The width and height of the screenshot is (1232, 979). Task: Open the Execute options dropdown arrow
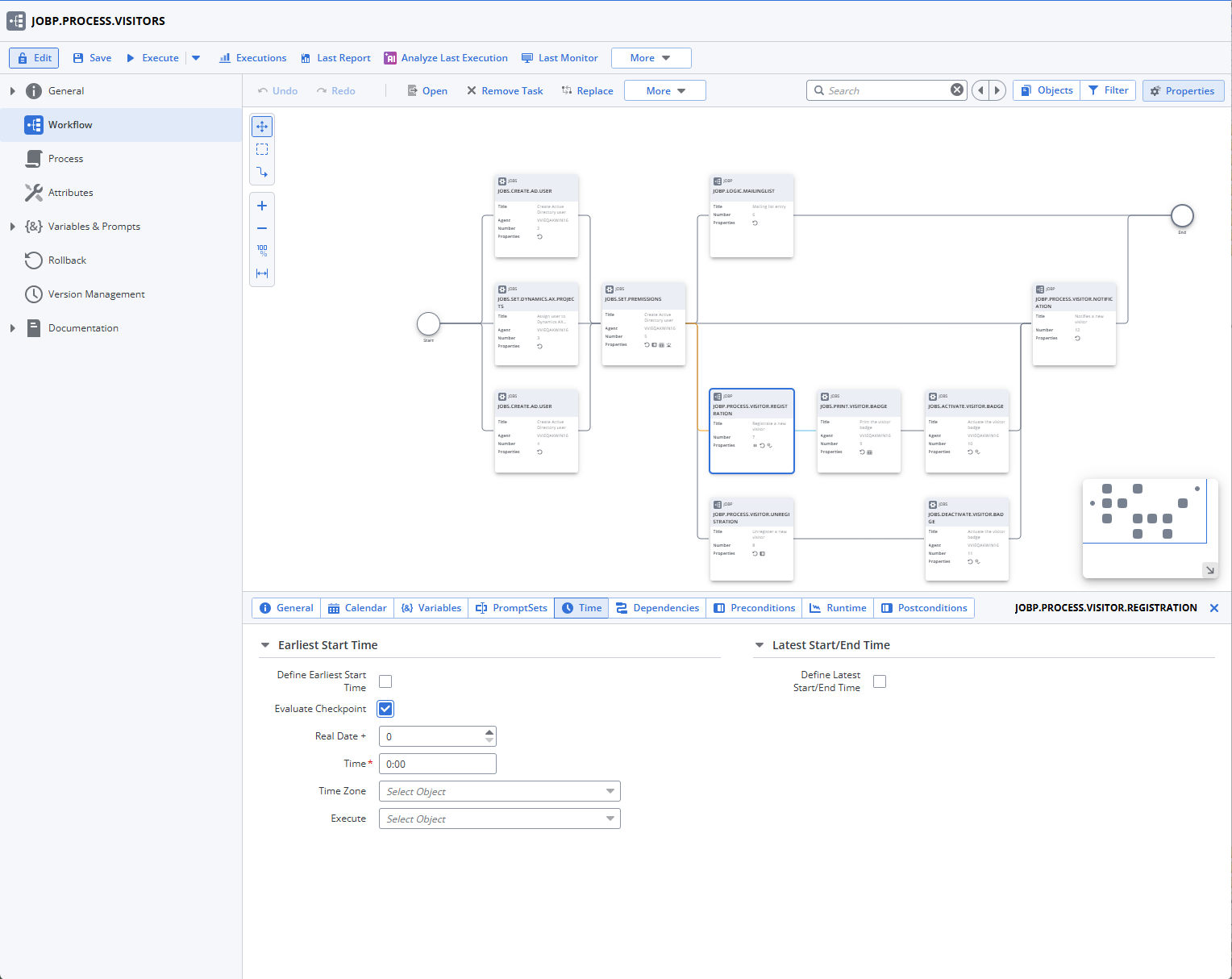click(x=196, y=58)
